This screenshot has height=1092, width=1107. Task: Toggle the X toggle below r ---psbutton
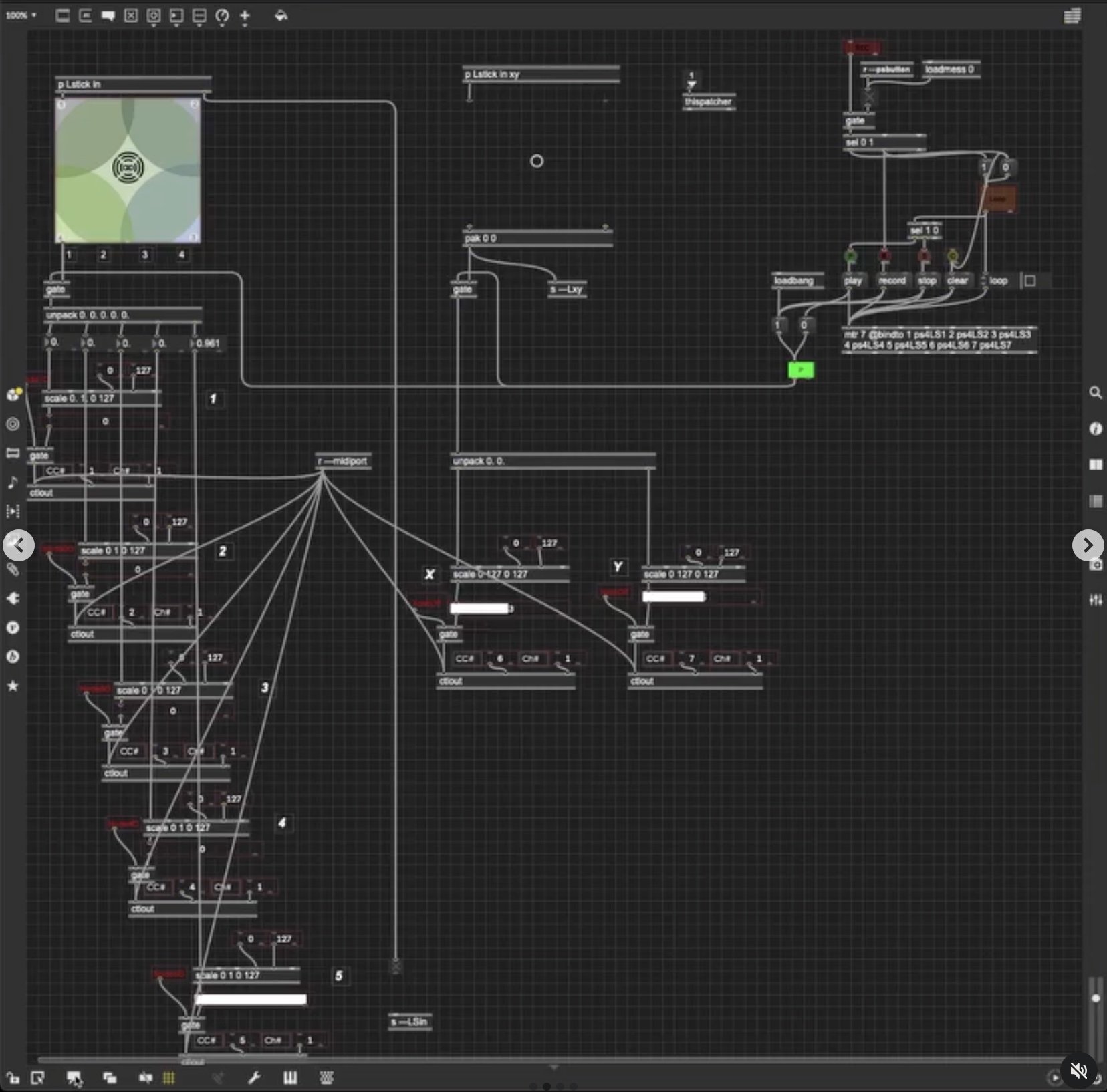(x=868, y=96)
